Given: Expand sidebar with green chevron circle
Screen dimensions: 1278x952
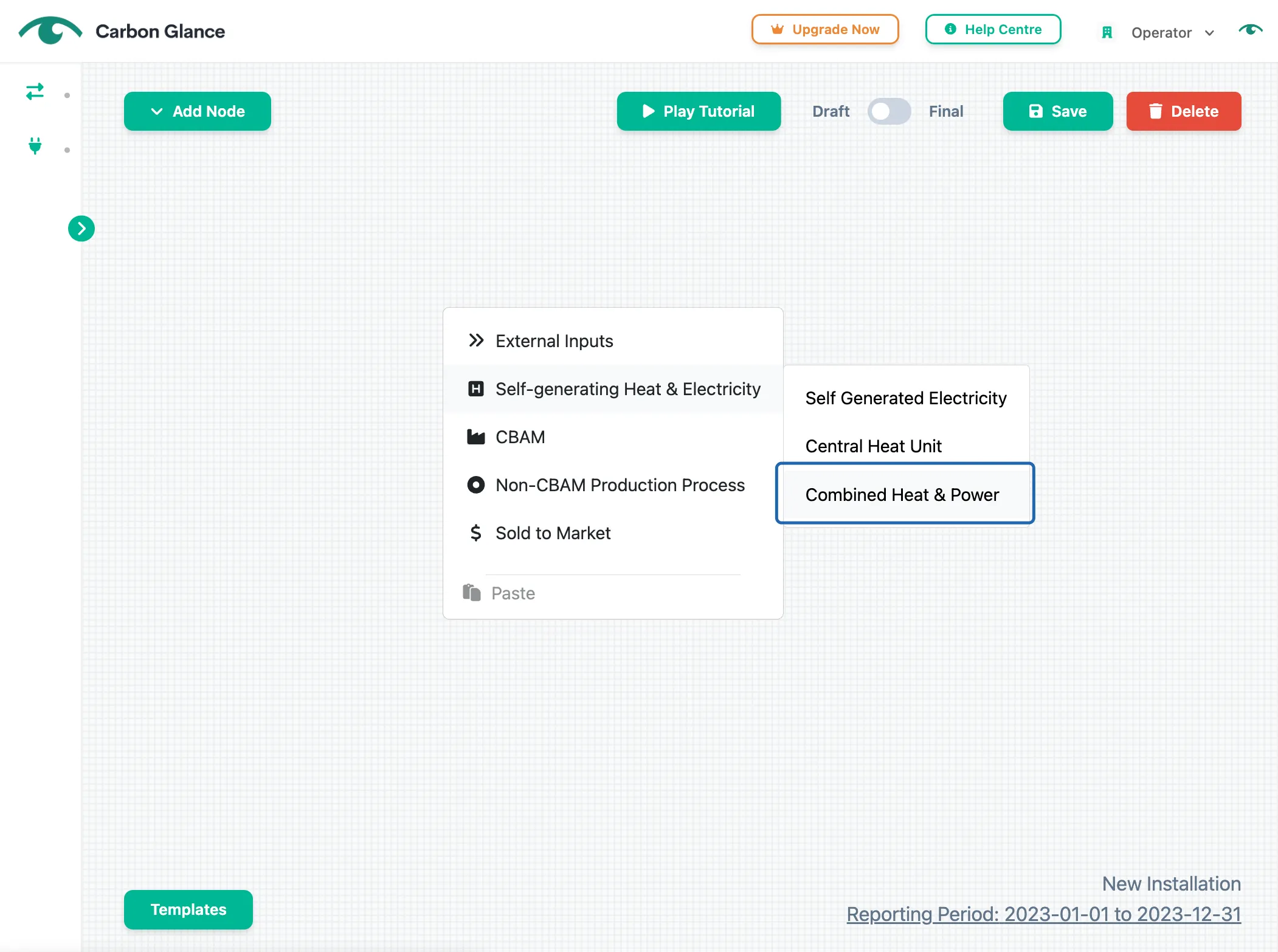Looking at the screenshot, I should (81, 229).
